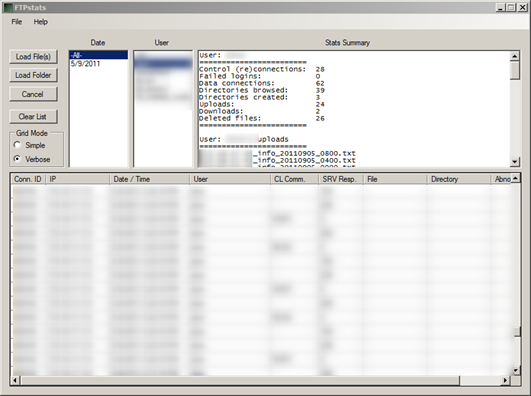
Task: Click the 'Data connections' stats line
Action: point(262,83)
